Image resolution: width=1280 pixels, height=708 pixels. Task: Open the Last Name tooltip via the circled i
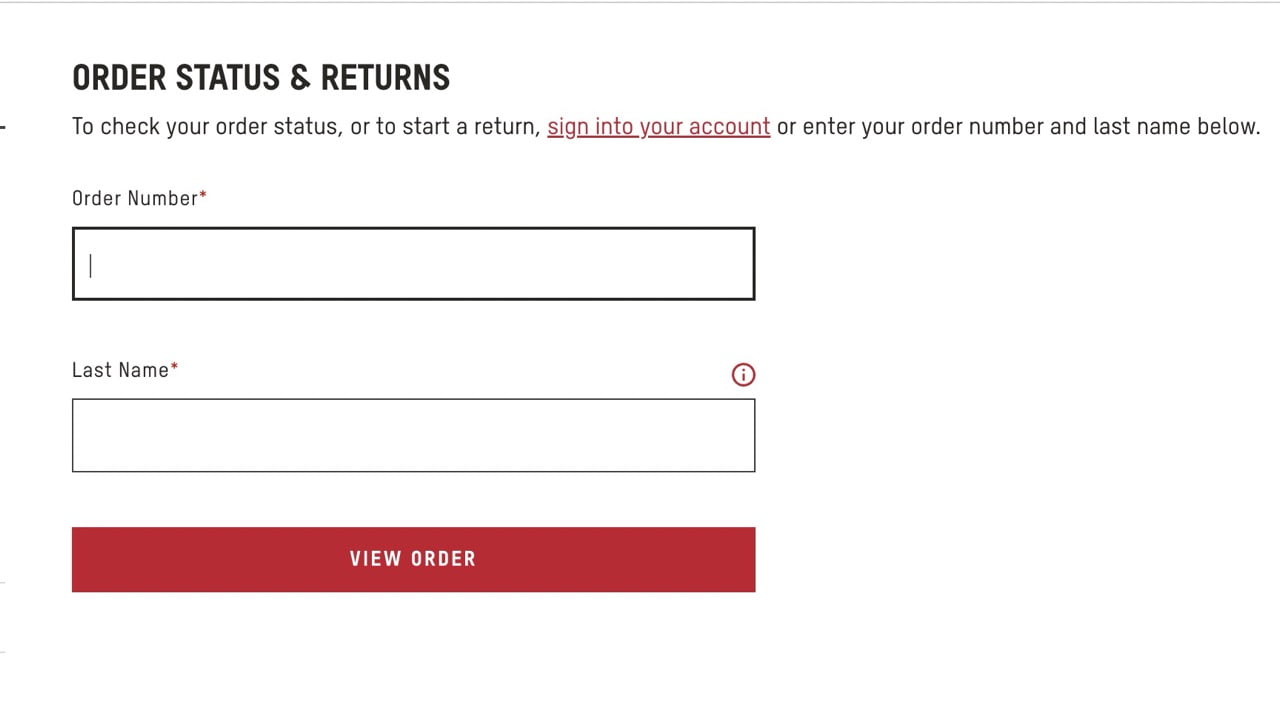pos(743,374)
